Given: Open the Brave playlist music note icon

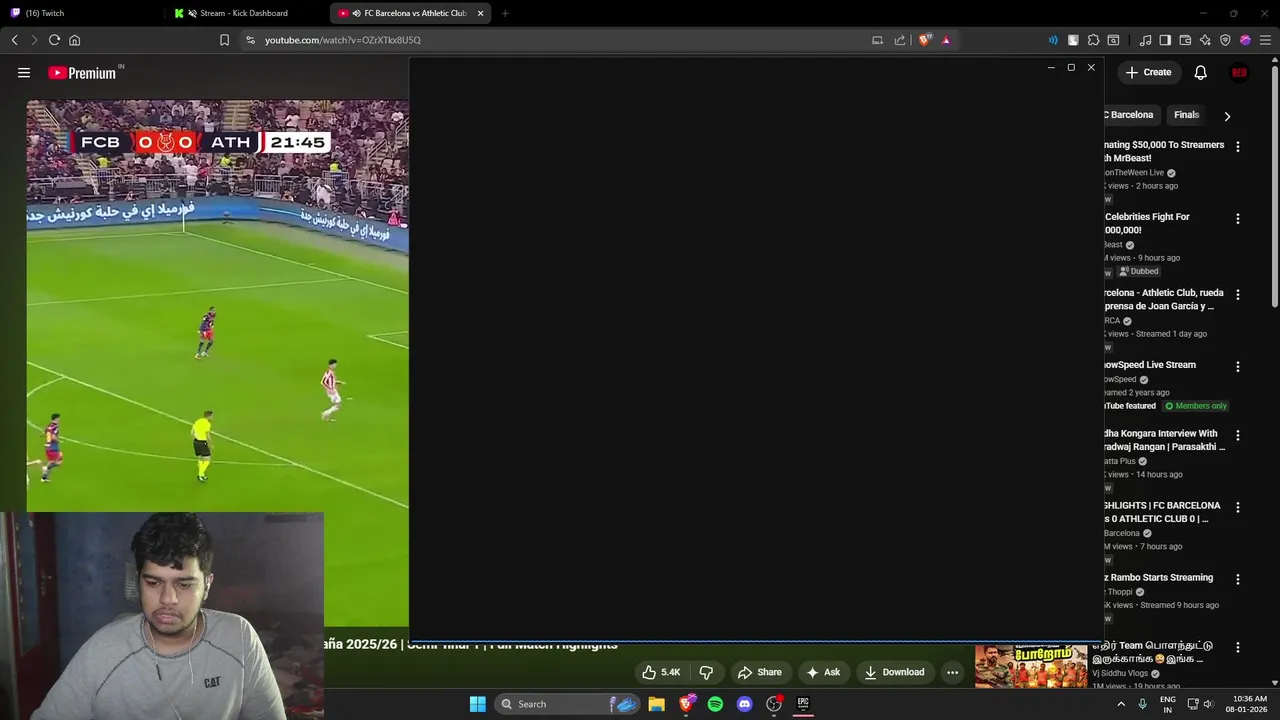Looking at the screenshot, I should pyautogui.click(x=1145, y=40).
